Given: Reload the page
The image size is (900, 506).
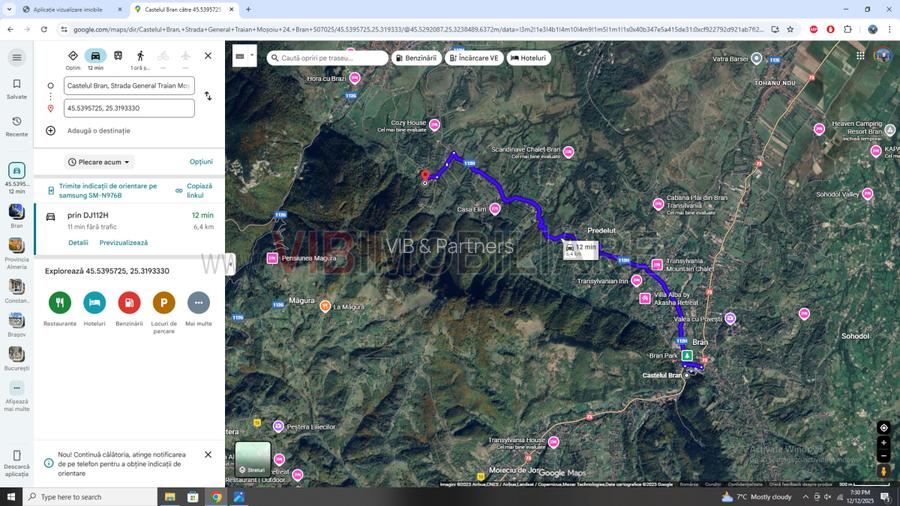Looking at the screenshot, I should click(44, 29).
